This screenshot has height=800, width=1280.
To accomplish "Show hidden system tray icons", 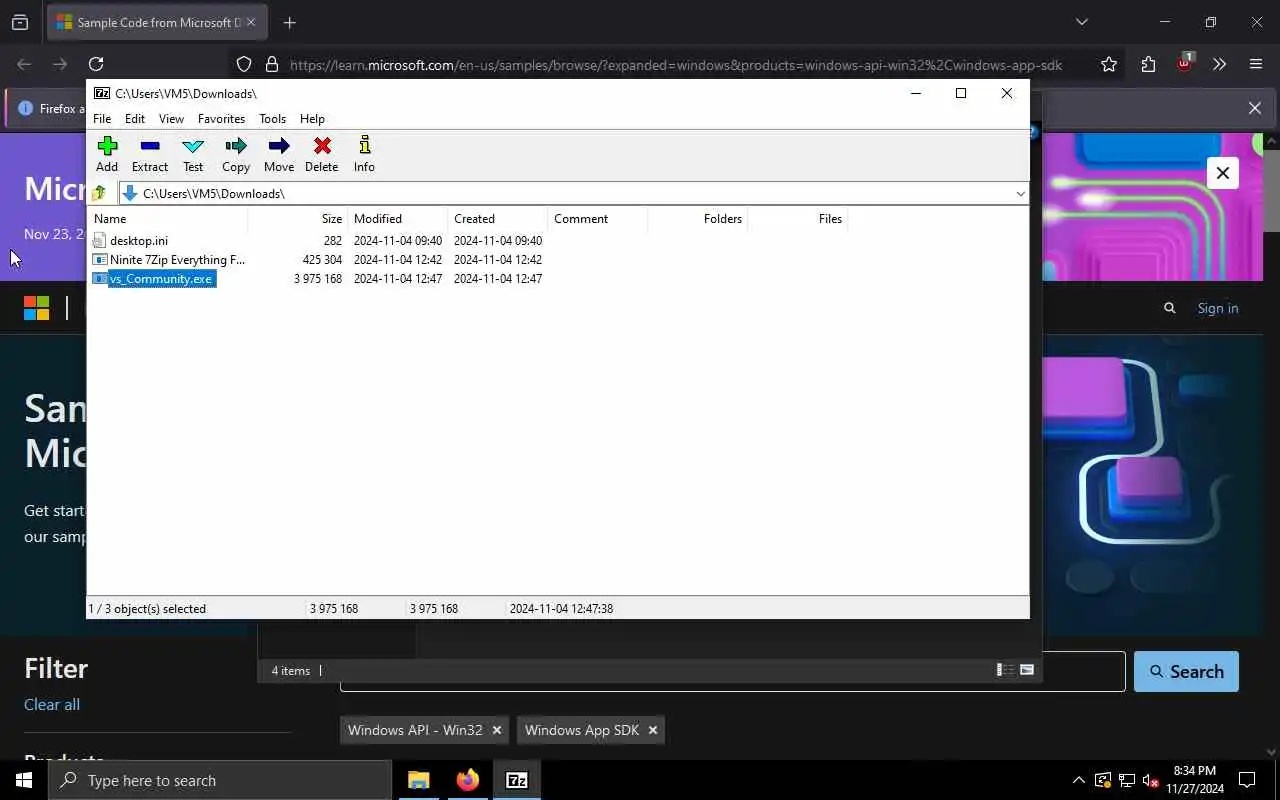I will tap(1078, 780).
